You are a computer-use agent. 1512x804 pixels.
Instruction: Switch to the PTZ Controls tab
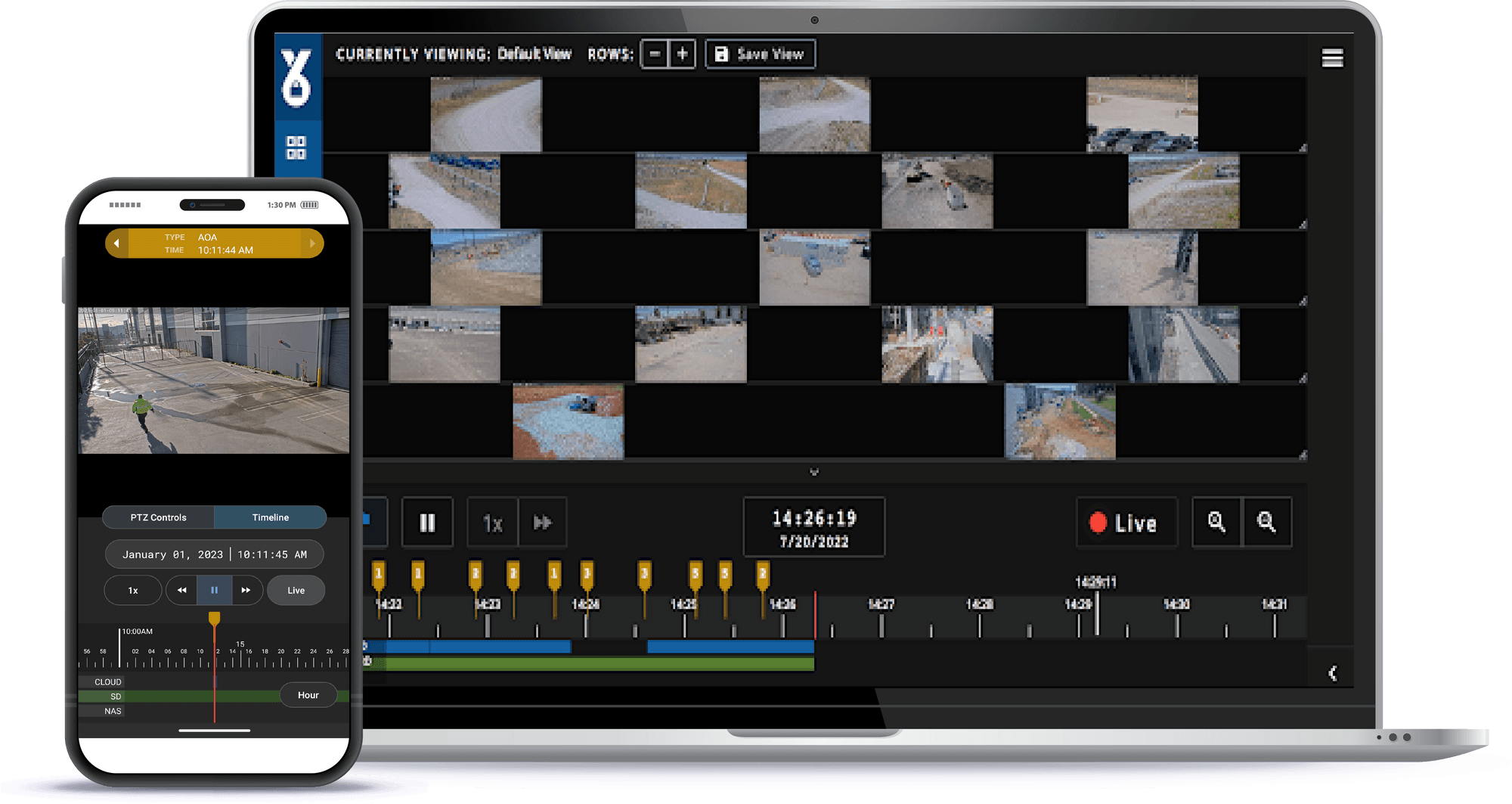pyautogui.click(x=156, y=517)
